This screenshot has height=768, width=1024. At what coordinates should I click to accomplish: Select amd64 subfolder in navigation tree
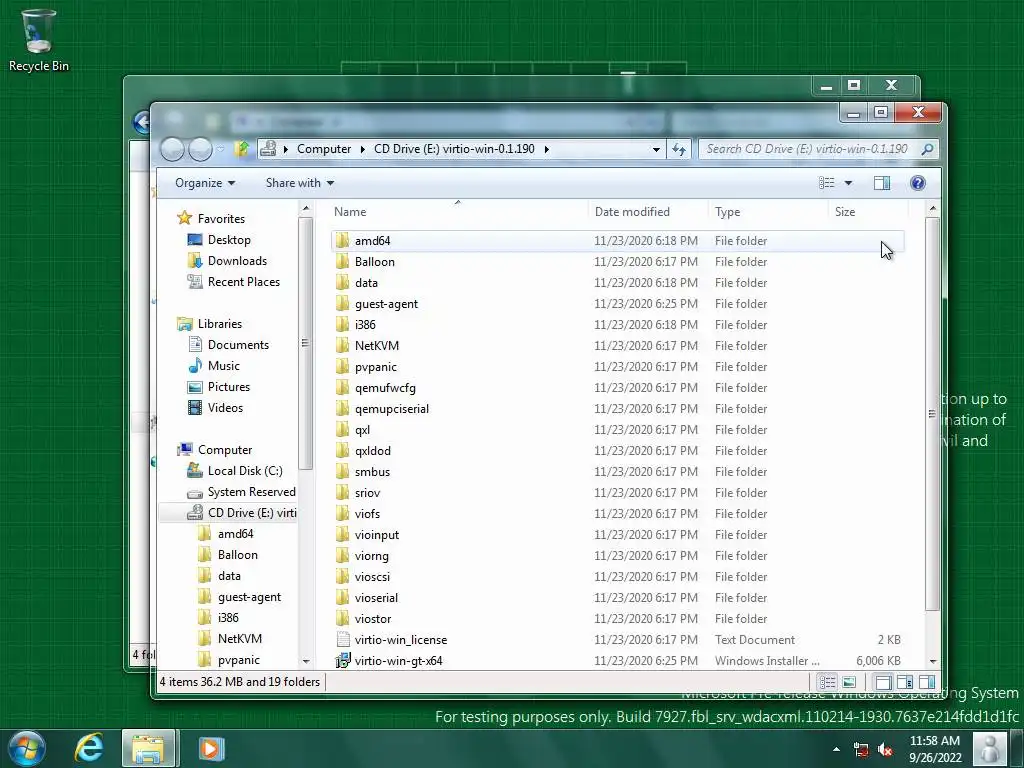pyautogui.click(x=225, y=534)
